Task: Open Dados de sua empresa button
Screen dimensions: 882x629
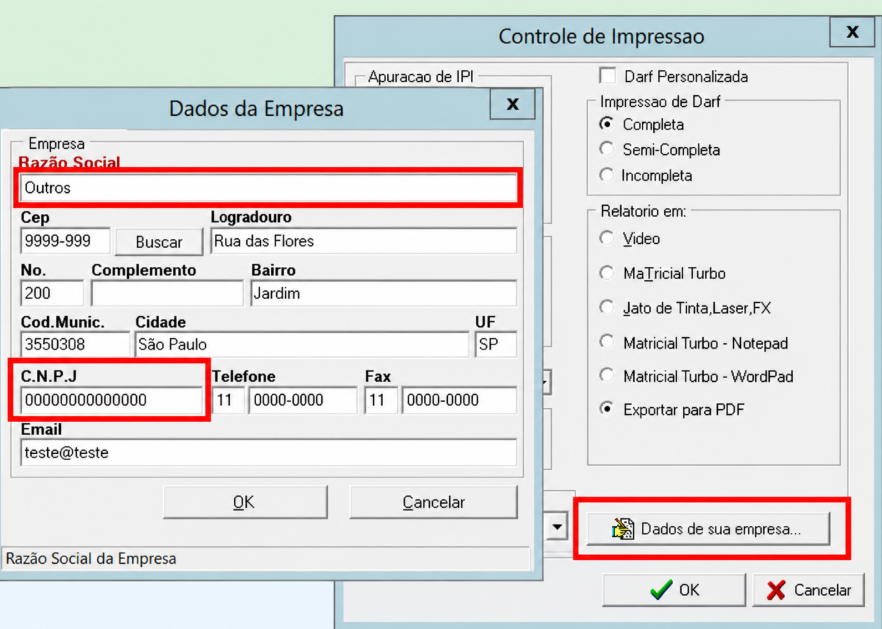Action: tap(708, 529)
